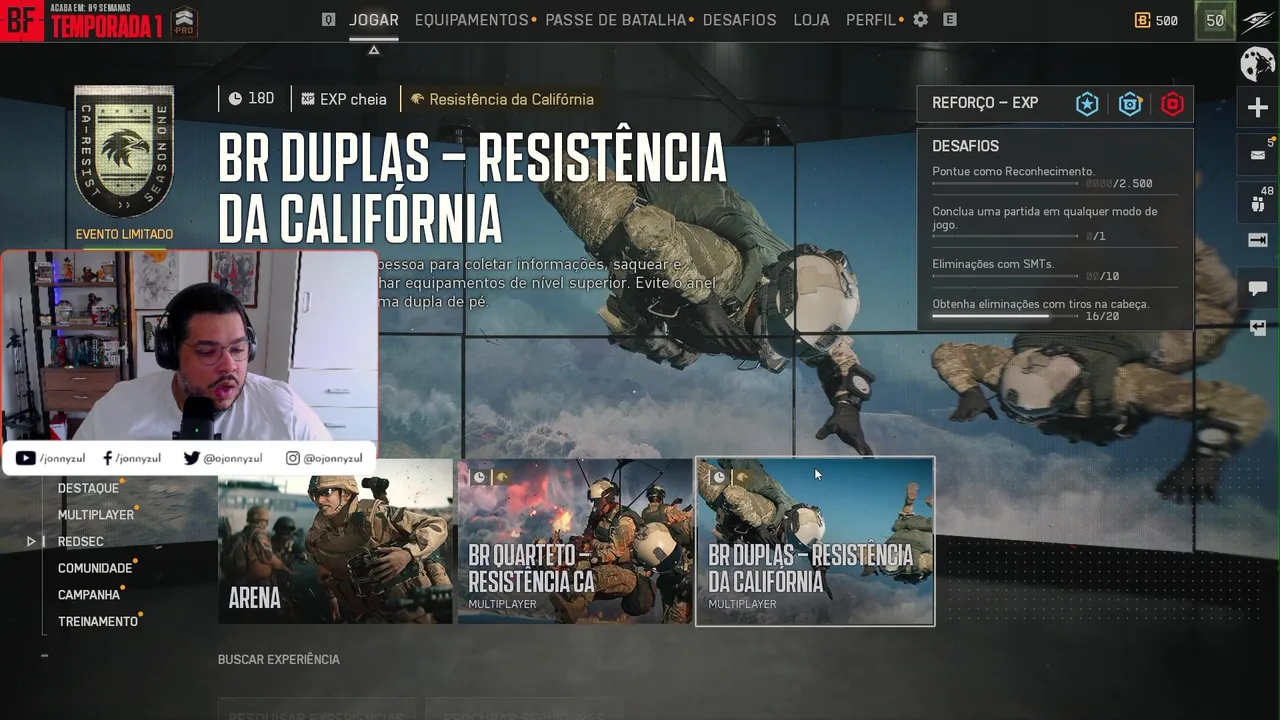This screenshot has width=1280, height=720.
Task: Collapse the mode list with minus icon
Action: coord(44,656)
